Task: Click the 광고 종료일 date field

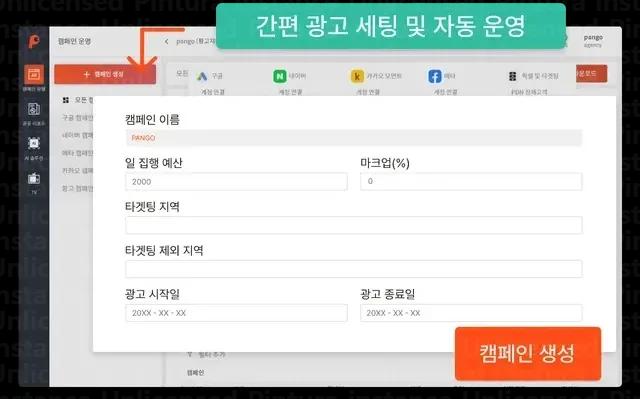Action: point(471,313)
